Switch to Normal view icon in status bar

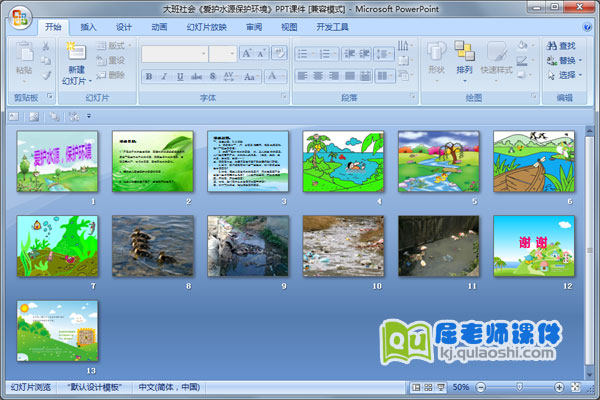(x=416, y=387)
